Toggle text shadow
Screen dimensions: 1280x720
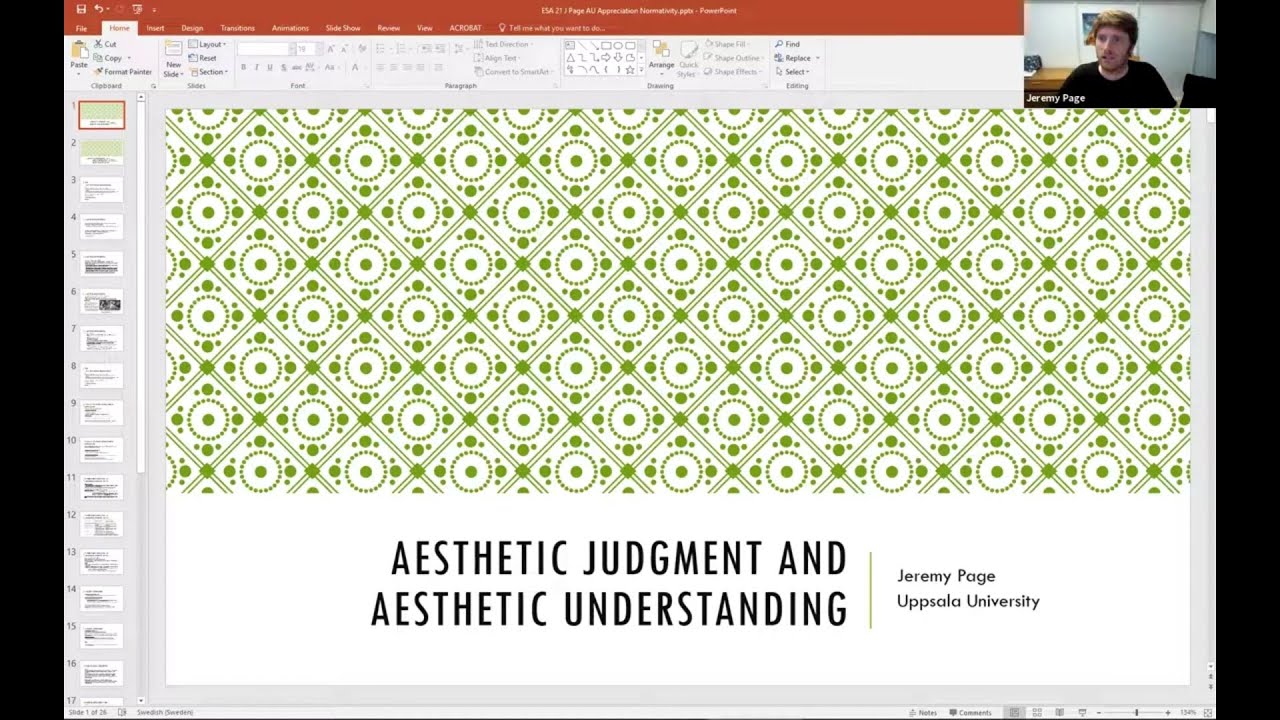[284, 67]
